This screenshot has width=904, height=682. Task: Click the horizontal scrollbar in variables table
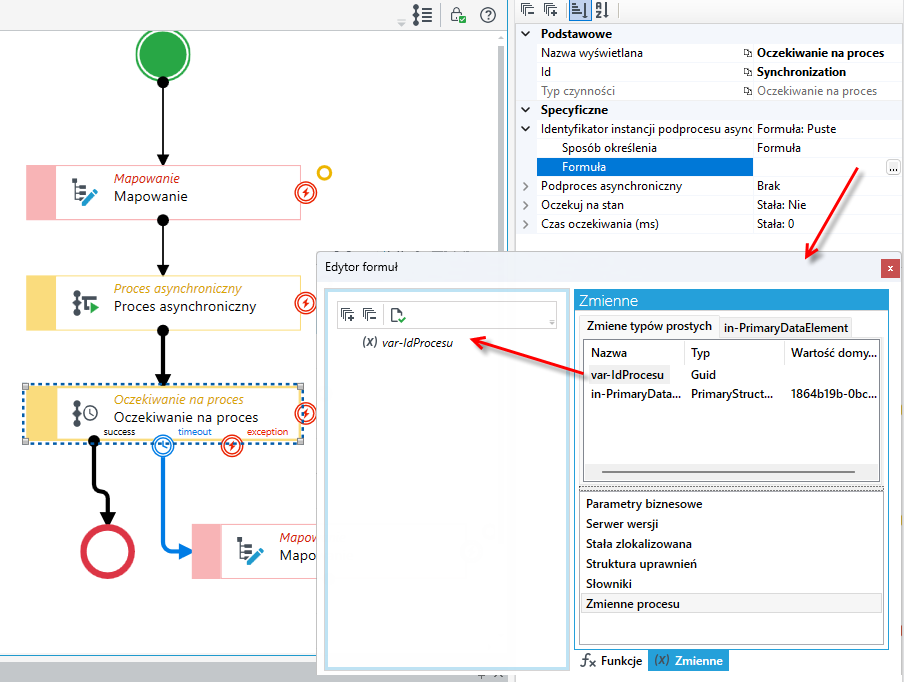(x=728, y=472)
